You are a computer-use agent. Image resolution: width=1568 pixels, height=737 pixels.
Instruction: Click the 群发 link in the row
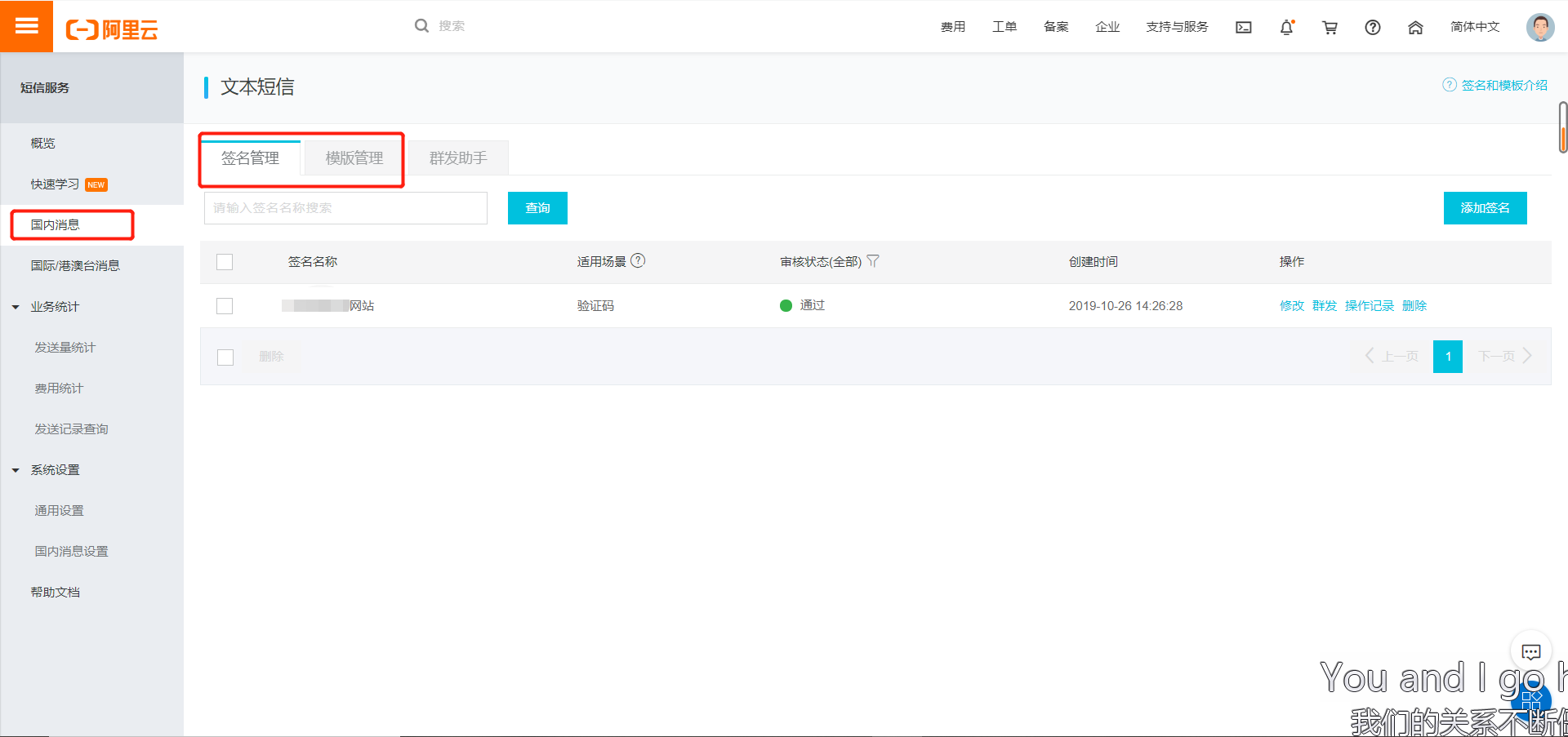(1325, 306)
